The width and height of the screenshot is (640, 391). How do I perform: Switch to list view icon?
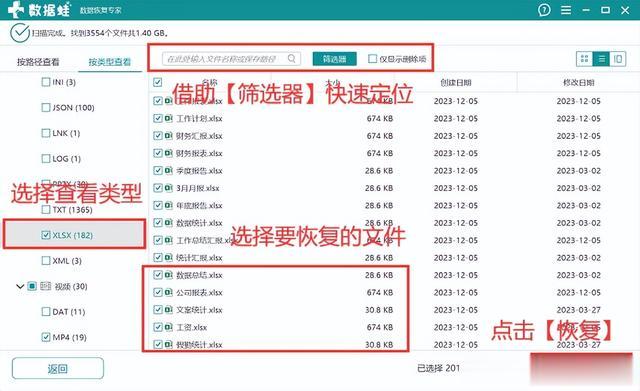coord(601,59)
